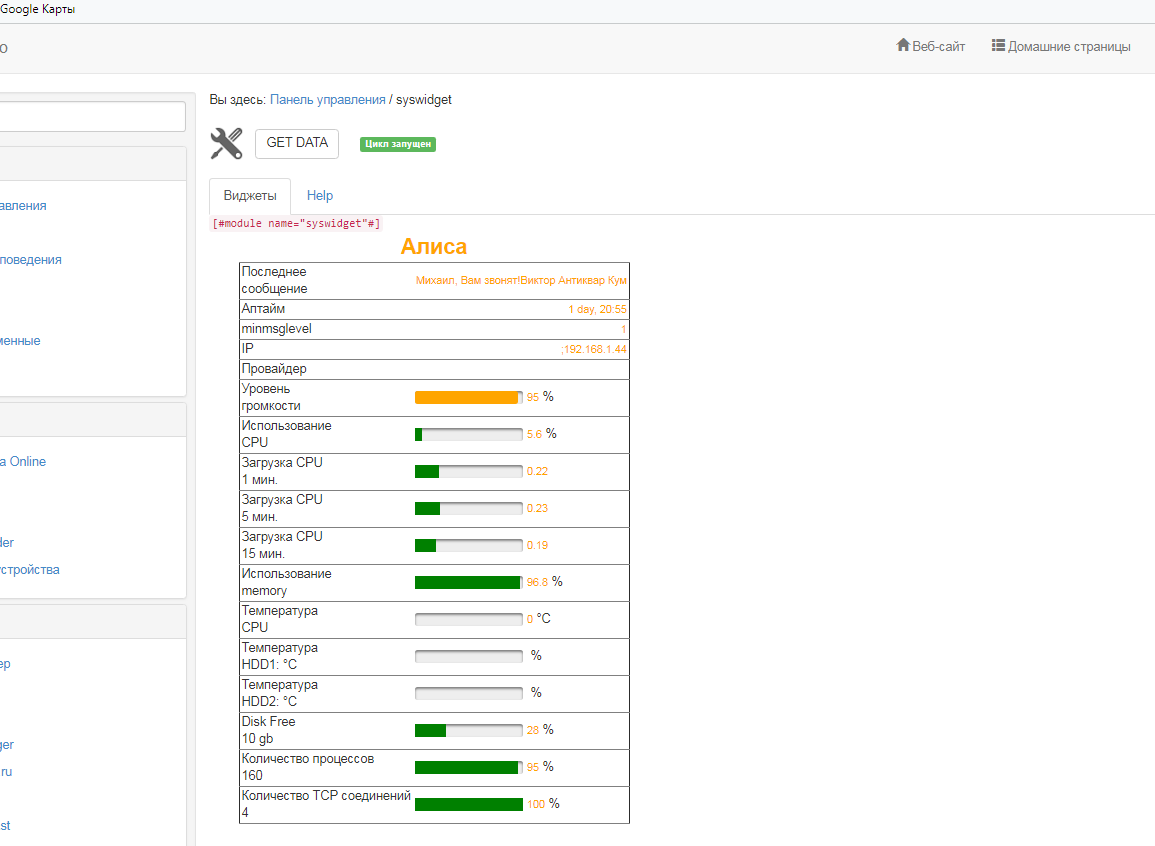This screenshot has height=846, width=1155.
Task: Open the Help tab
Action: click(320, 196)
